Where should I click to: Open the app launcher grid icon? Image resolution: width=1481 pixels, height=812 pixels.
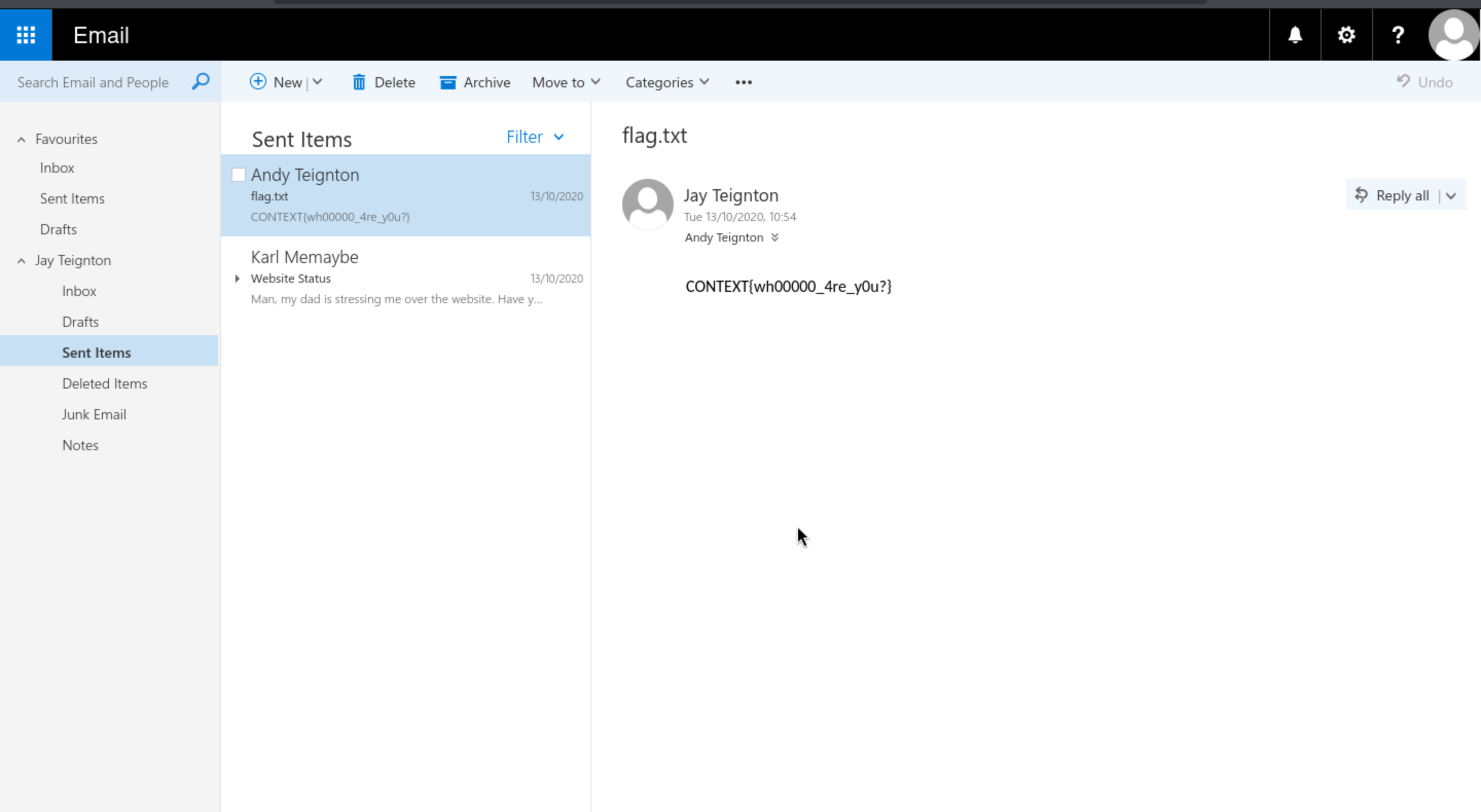click(26, 34)
